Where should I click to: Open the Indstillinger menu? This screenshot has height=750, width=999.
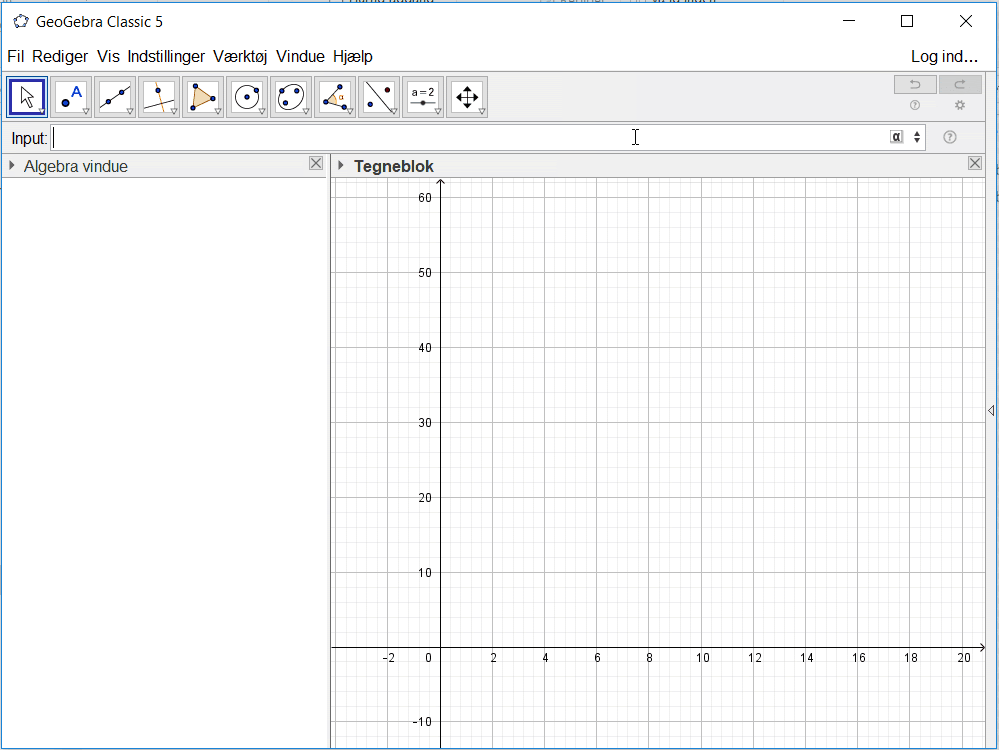[x=166, y=57]
